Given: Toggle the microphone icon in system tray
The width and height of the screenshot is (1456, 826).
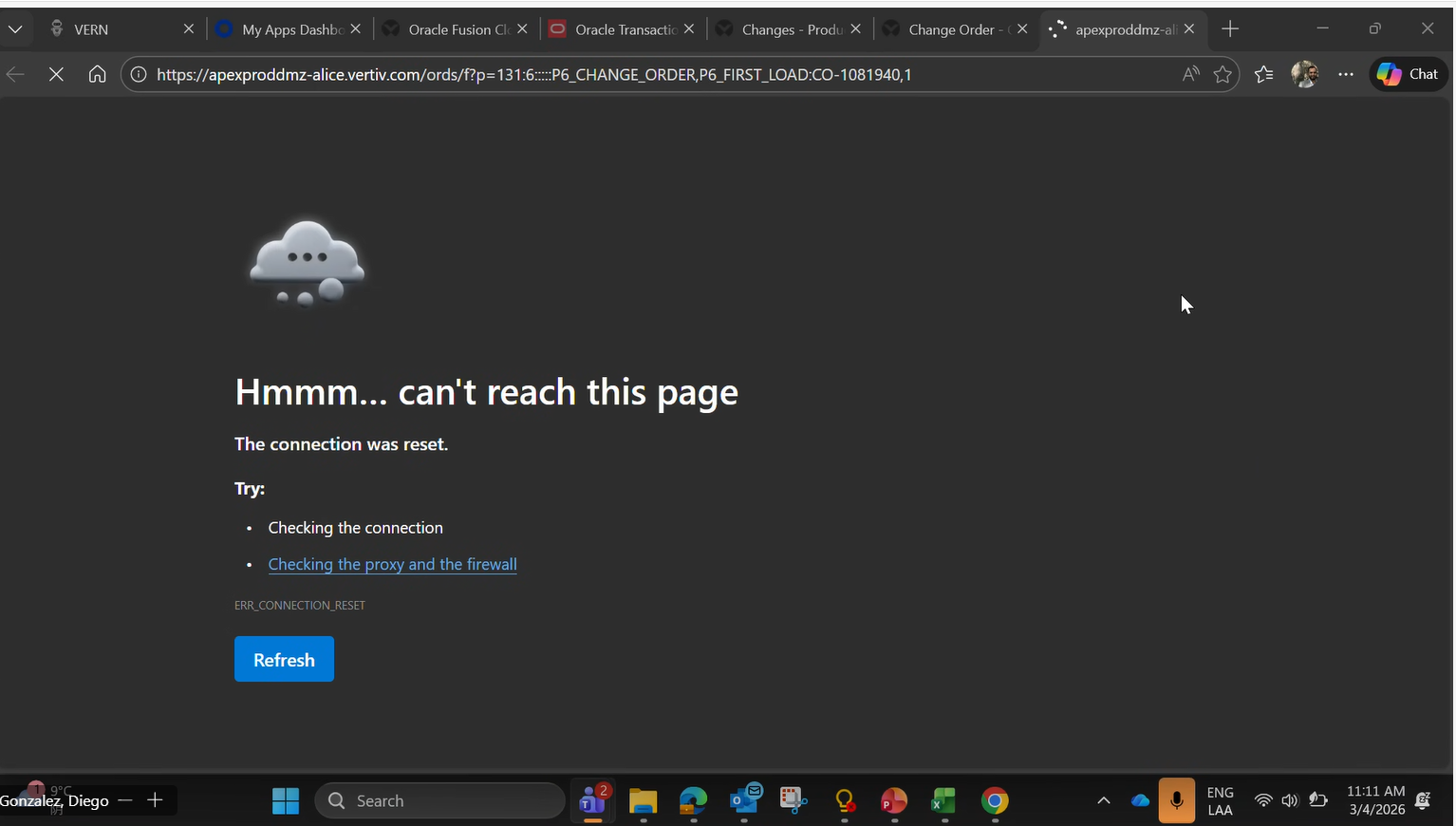Looking at the screenshot, I should (x=1176, y=801).
